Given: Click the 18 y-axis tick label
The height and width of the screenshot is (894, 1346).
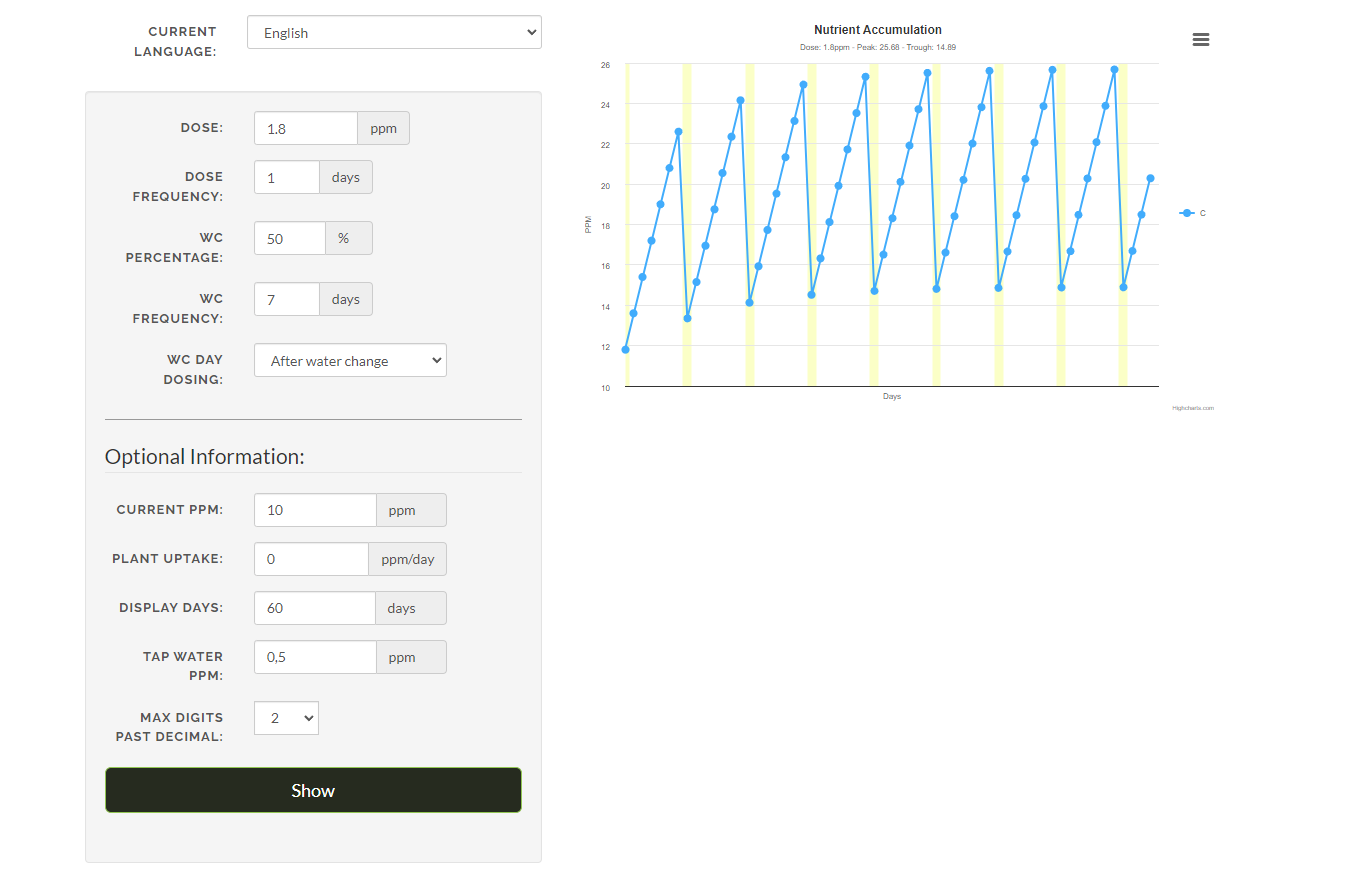Looking at the screenshot, I should coord(605,226).
